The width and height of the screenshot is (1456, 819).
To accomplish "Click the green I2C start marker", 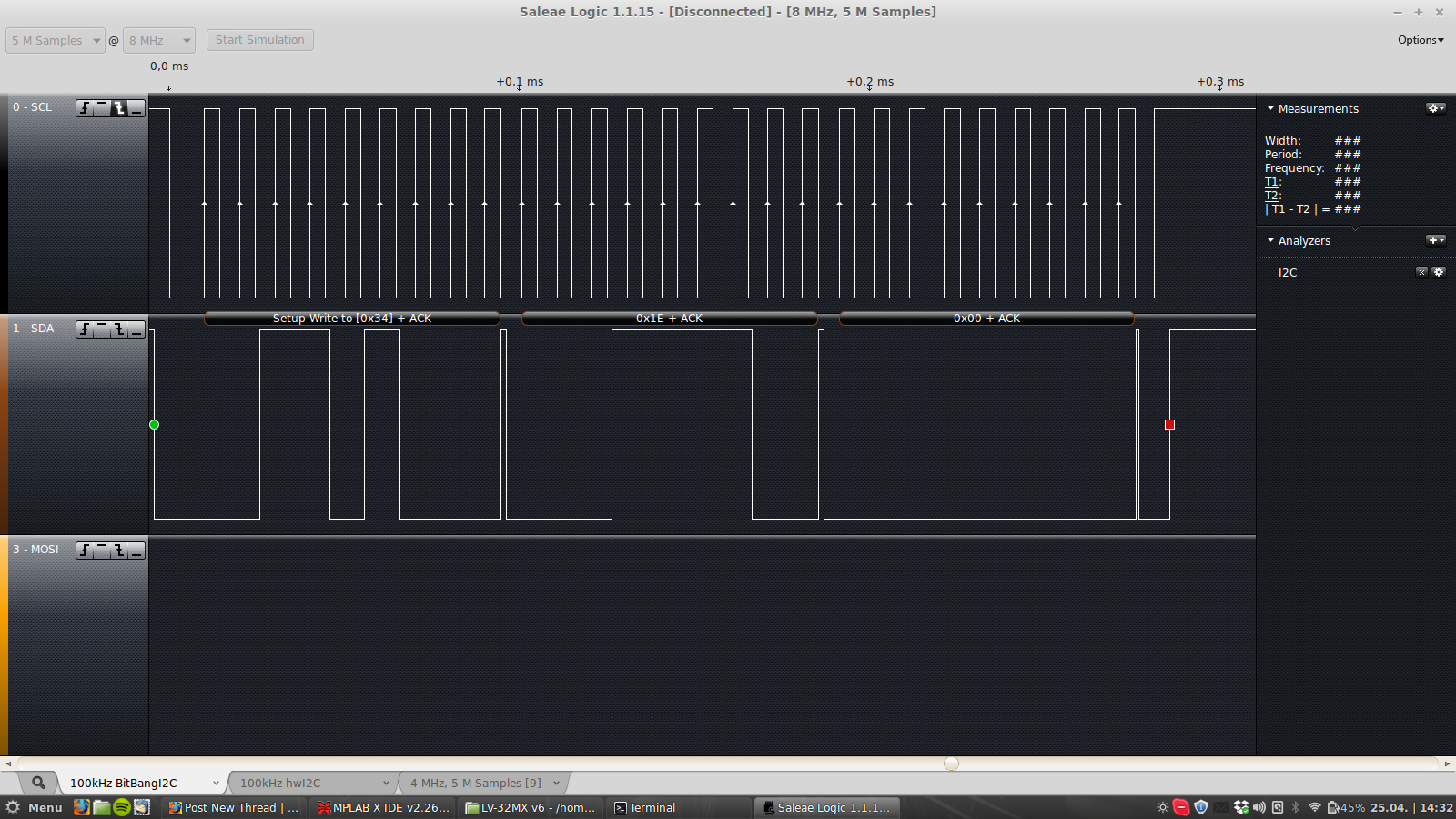I will (155, 425).
